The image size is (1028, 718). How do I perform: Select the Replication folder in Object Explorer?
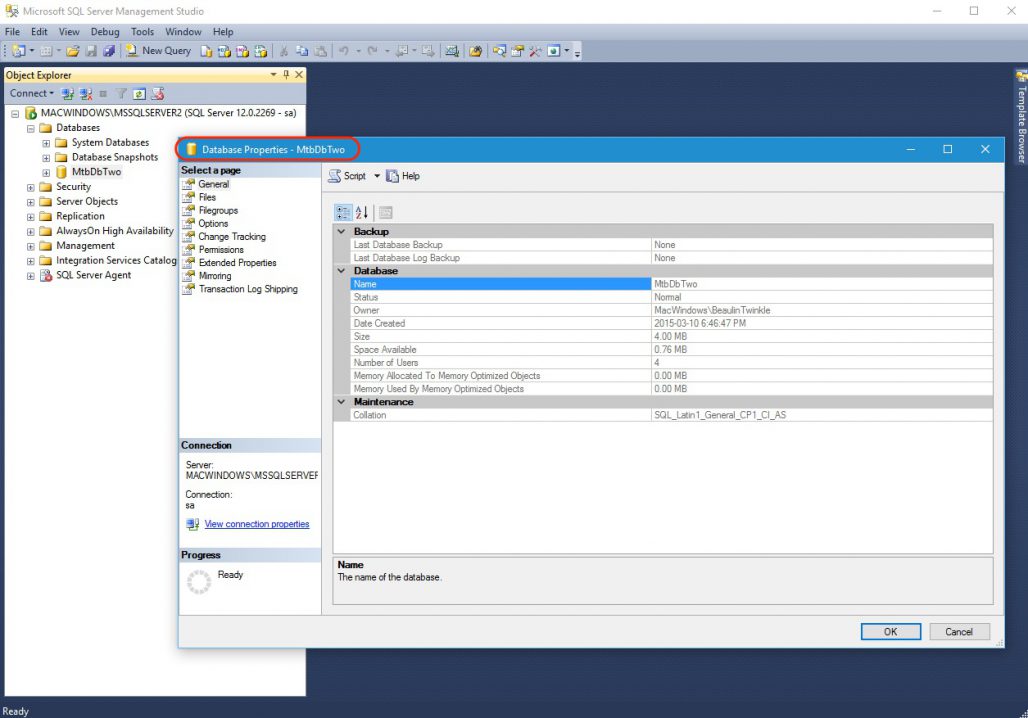click(x=80, y=216)
